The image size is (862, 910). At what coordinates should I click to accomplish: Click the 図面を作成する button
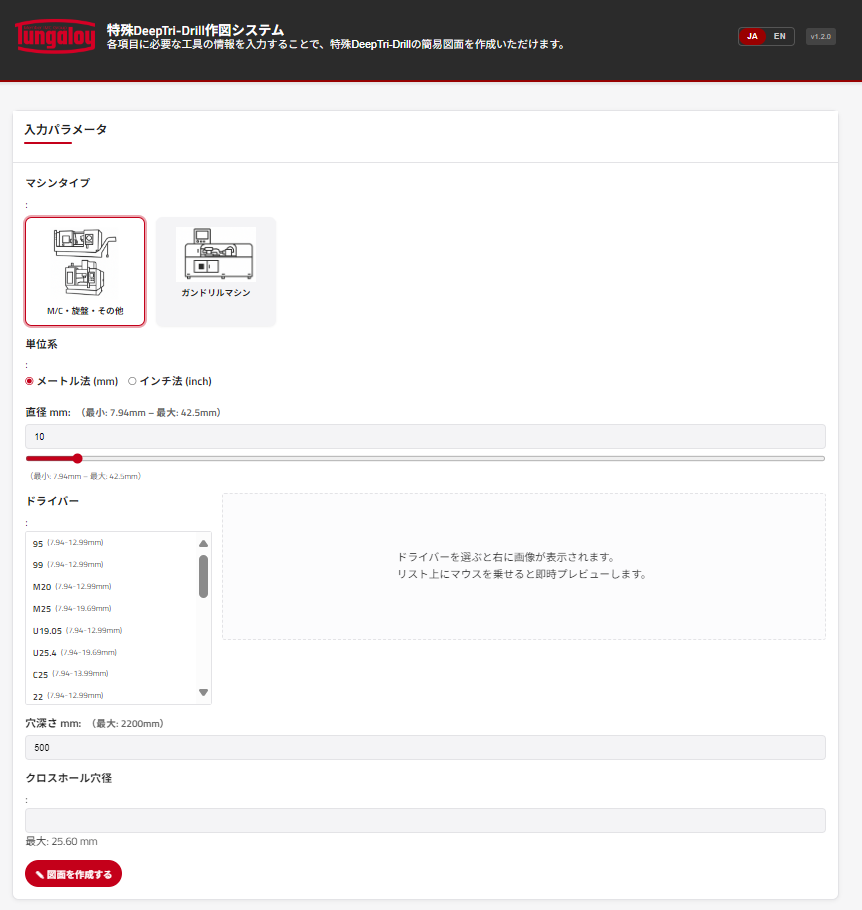point(73,874)
